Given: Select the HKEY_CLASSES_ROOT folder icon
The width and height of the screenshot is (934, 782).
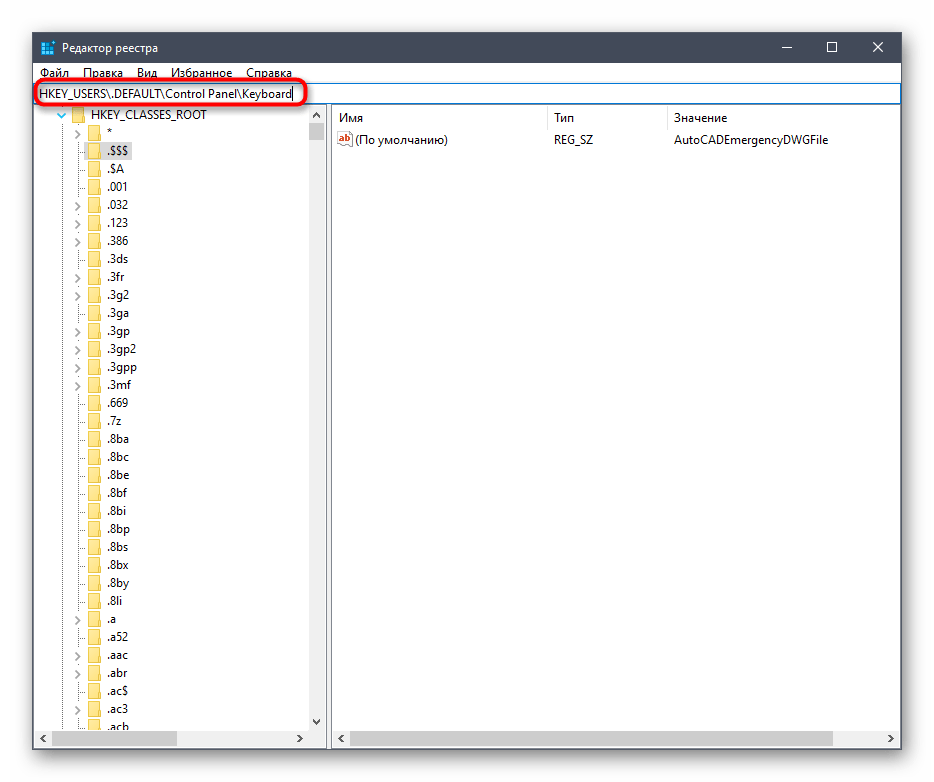Looking at the screenshot, I should (x=78, y=115).
